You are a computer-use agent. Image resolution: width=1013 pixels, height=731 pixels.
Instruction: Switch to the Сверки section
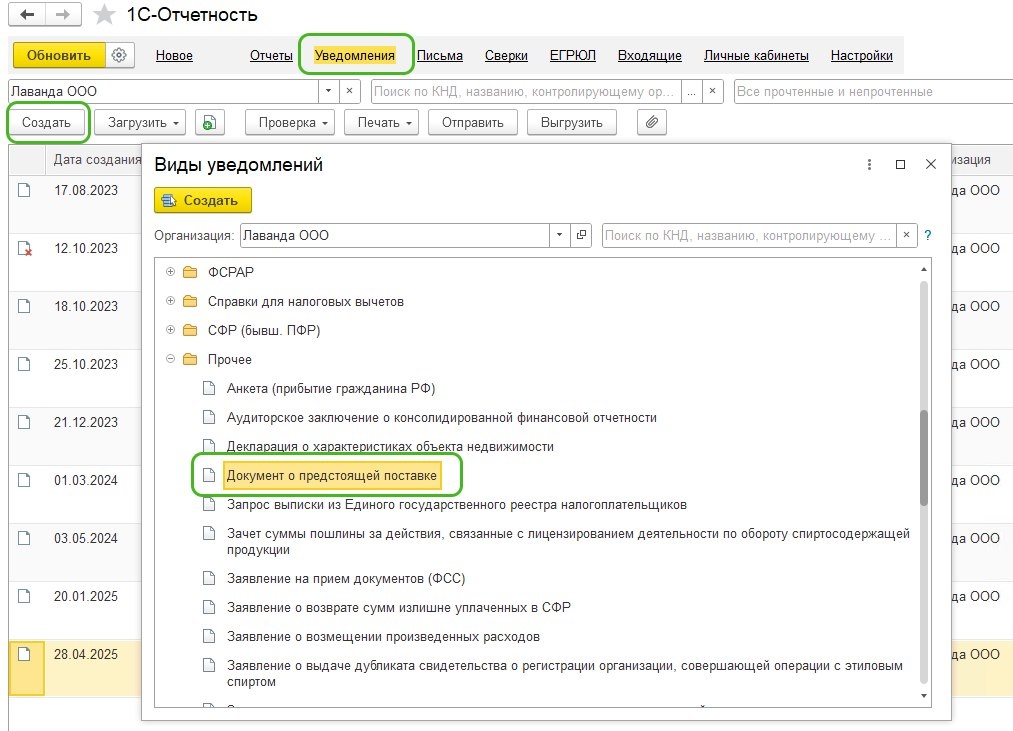pyautogui.click(x=506, y=56)
